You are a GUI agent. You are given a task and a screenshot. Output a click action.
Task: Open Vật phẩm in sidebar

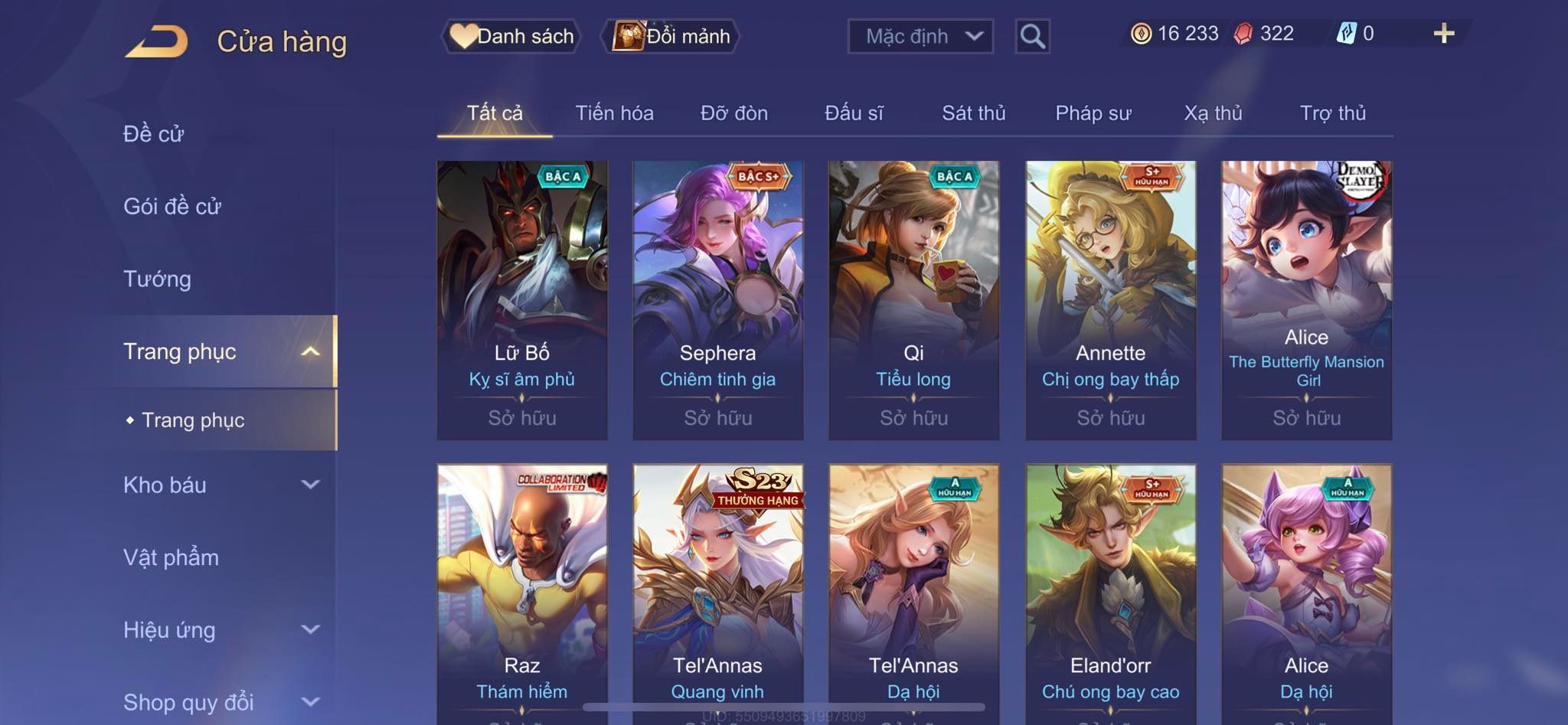point(171,557)
